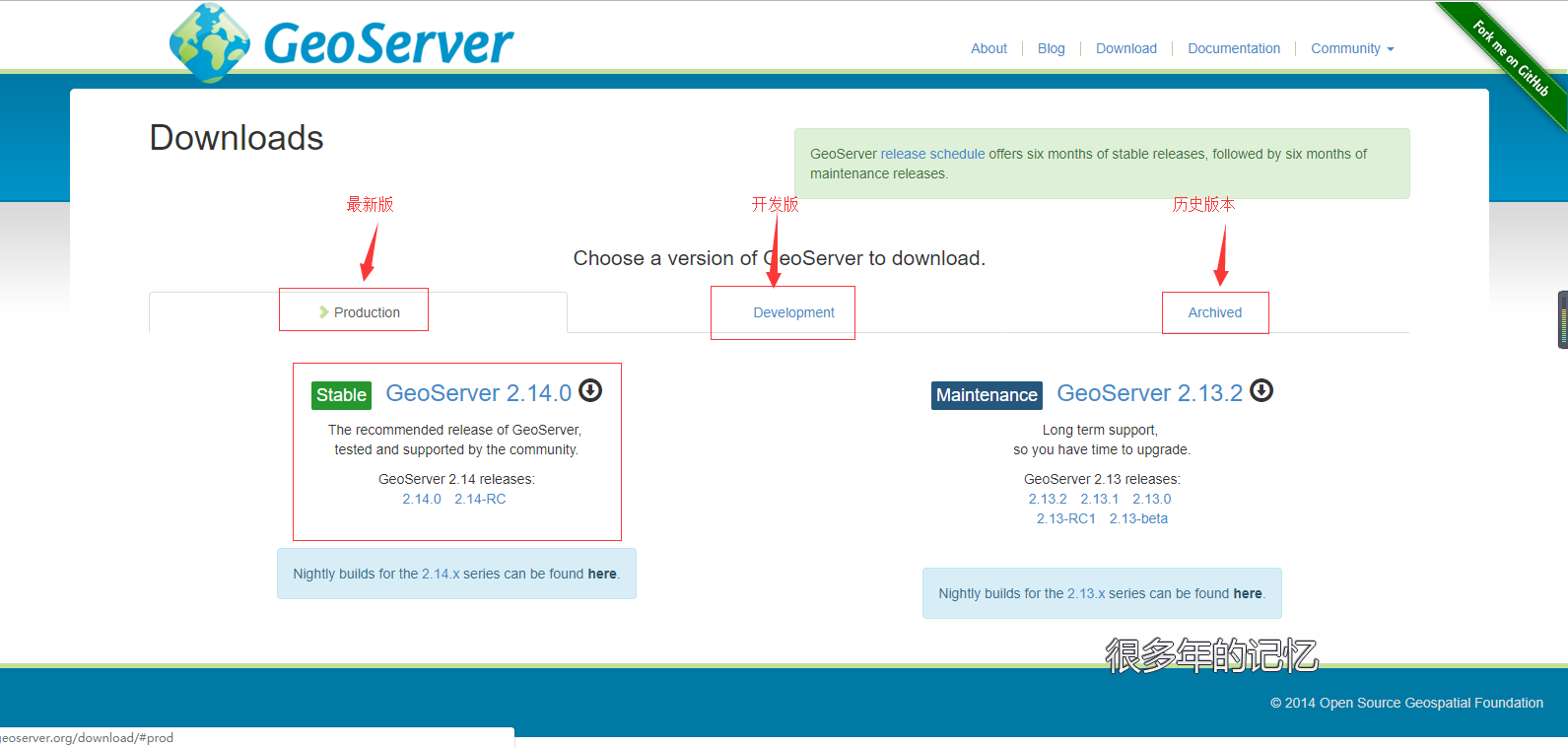
Task: Click 'The recommended release of GeoServer' text
Action: 454,430
